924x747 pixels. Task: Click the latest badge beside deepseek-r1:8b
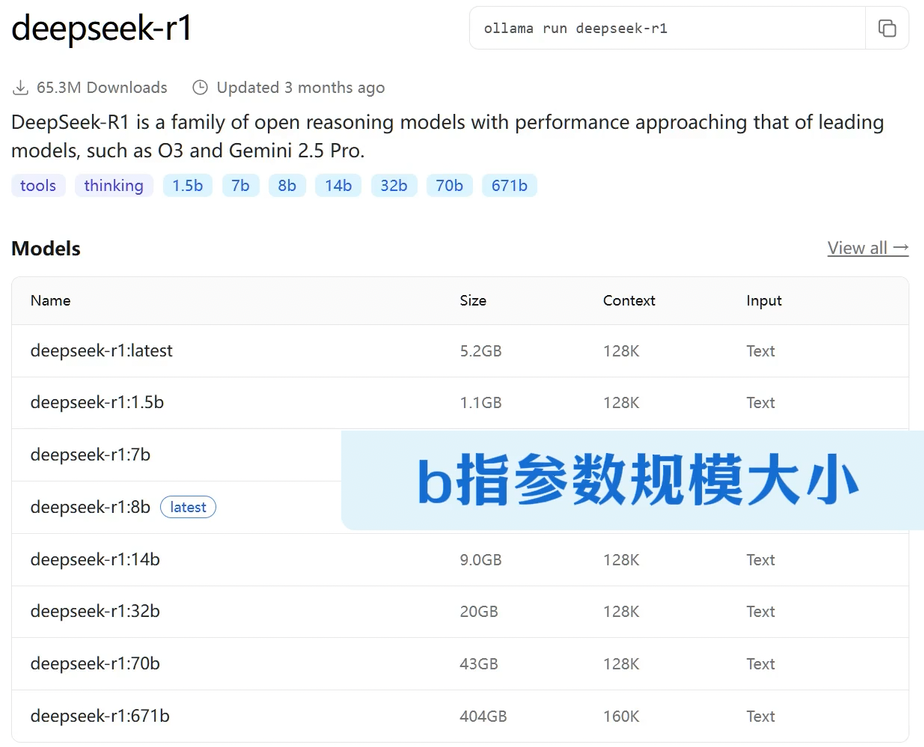[188, 507]
